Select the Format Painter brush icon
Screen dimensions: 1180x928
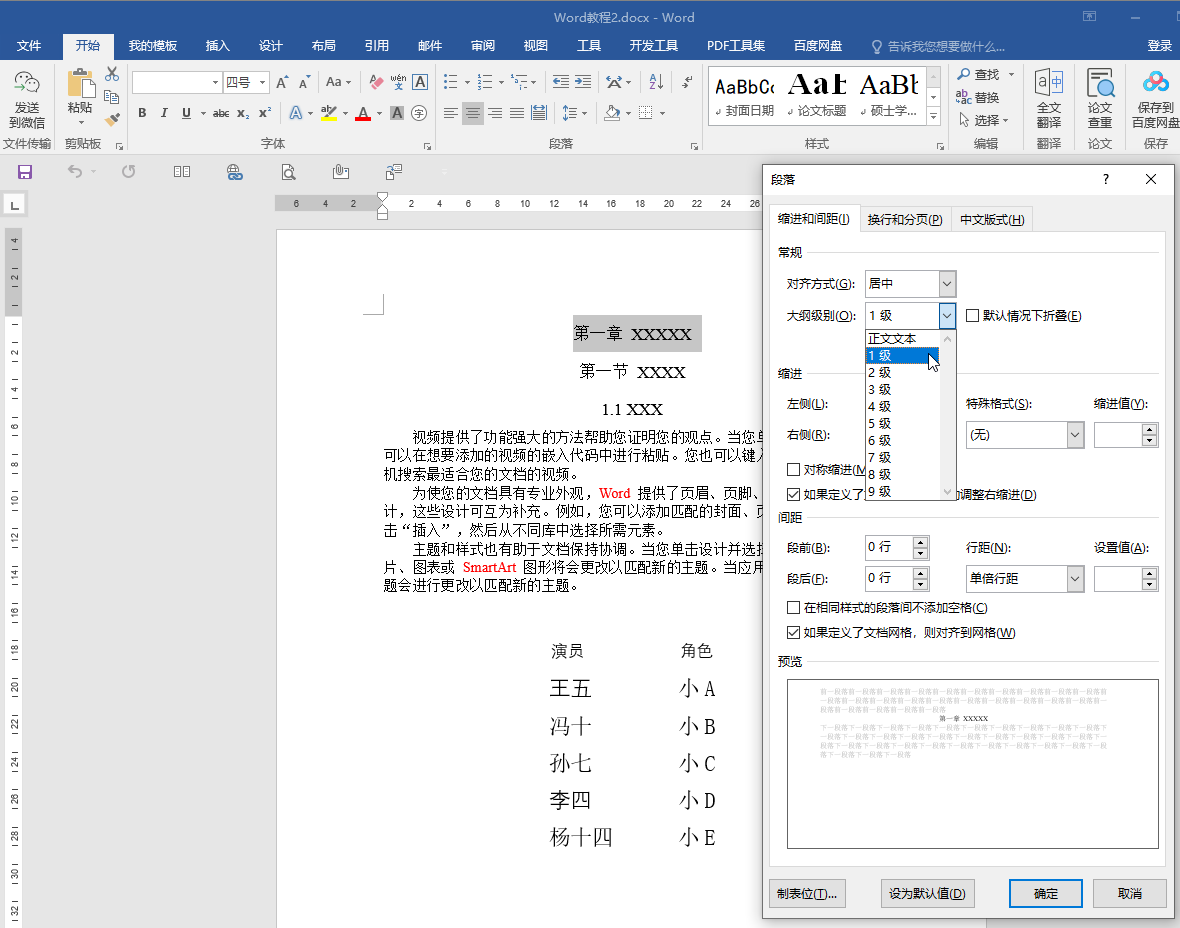point(112,120)
